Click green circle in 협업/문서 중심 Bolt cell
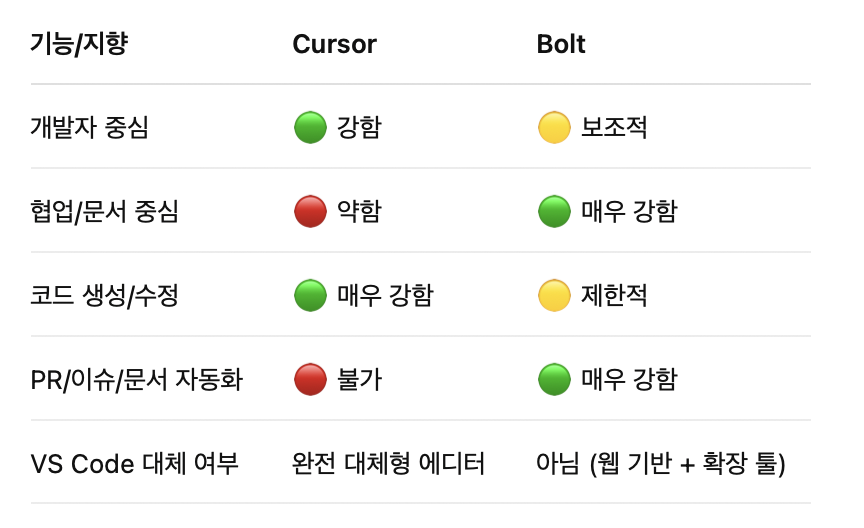Image resolution: width=864 pixels, height=528 pixels. pos(554,211)
